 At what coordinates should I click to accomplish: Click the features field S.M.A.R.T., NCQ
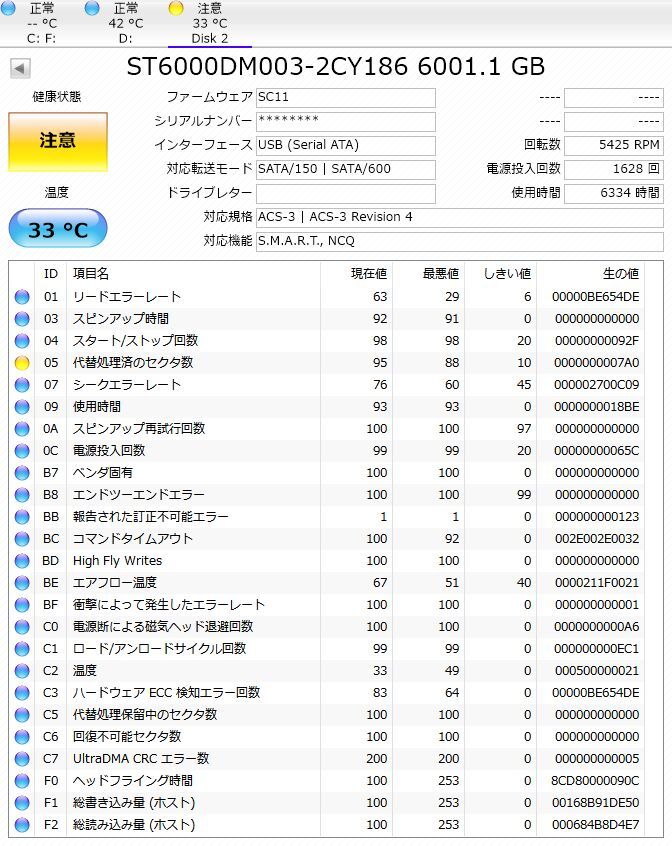click(x=460, y=241)
